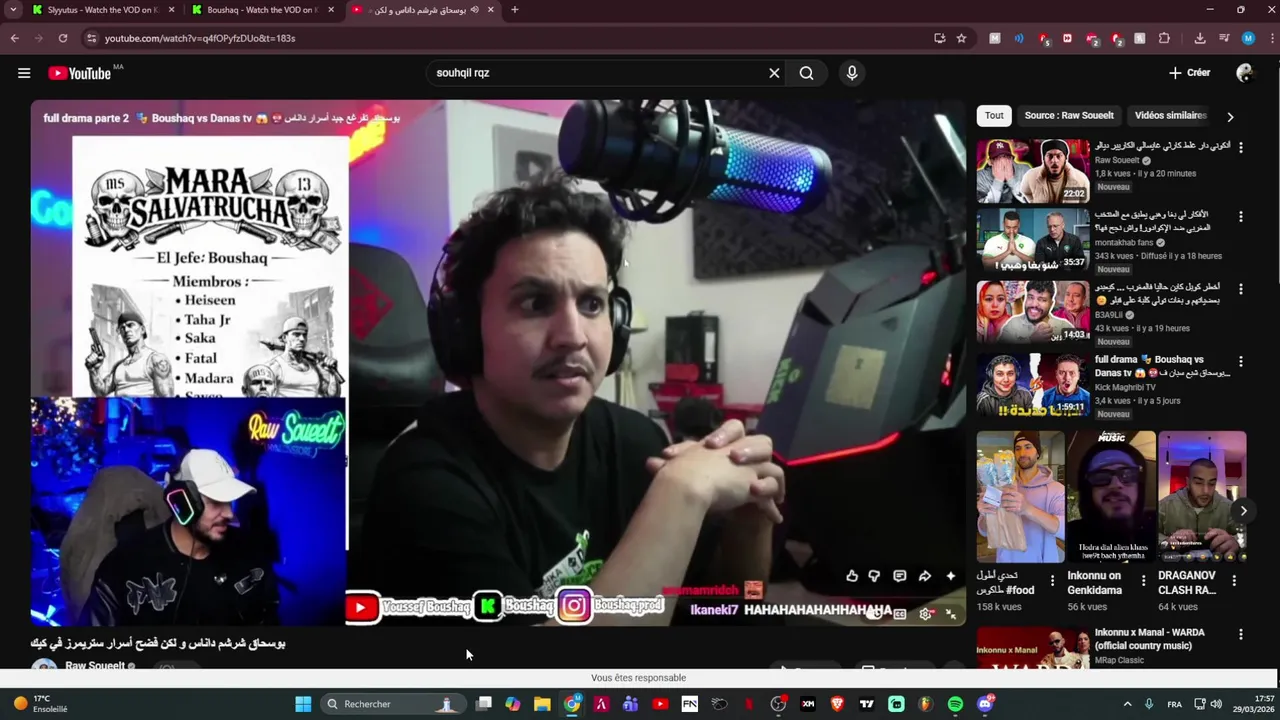Open options for the B3A9LII suggestion
The width and height of the screenshot is (1280, 720).
point(1241,289)
